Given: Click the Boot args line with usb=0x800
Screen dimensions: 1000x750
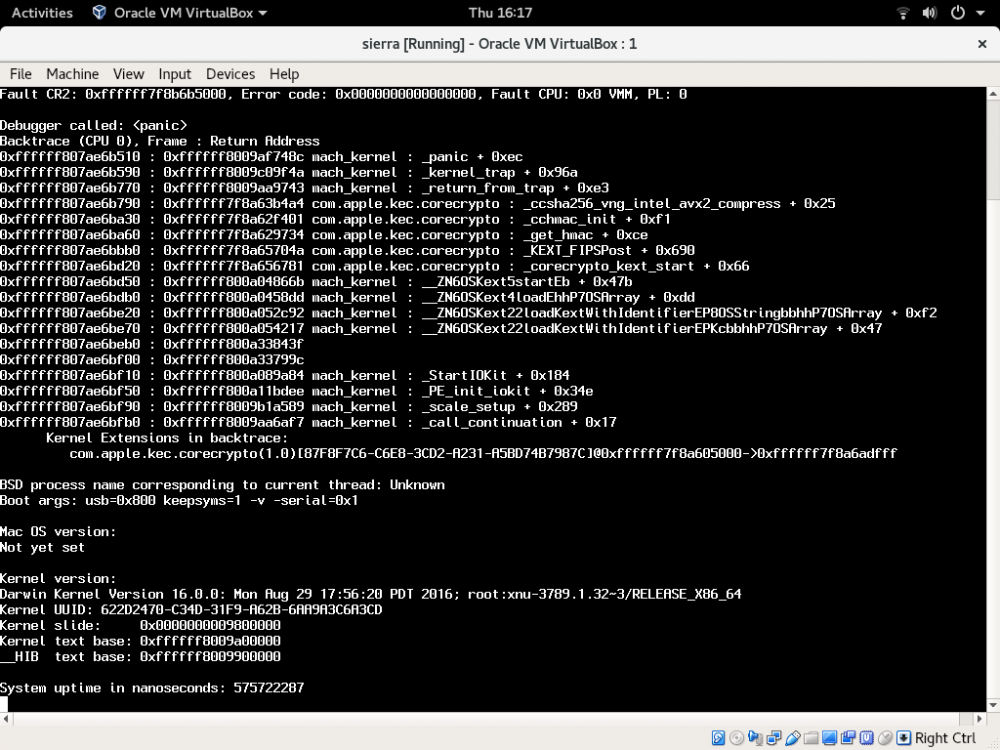Looking at the screenshot, I should coord(179,501).
